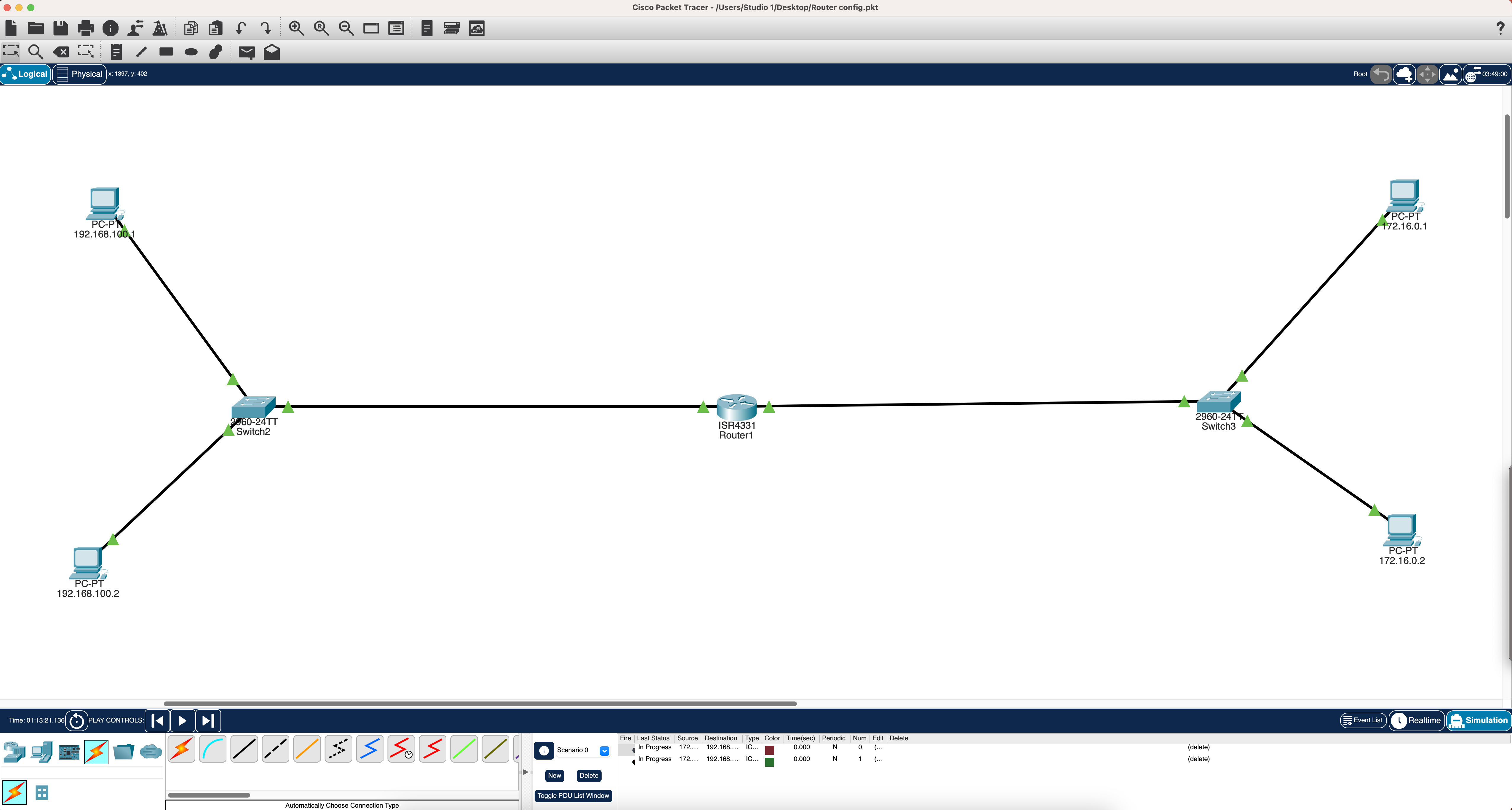
Task: Switch to the Physical workspace tab
Action: pos(80,74)
